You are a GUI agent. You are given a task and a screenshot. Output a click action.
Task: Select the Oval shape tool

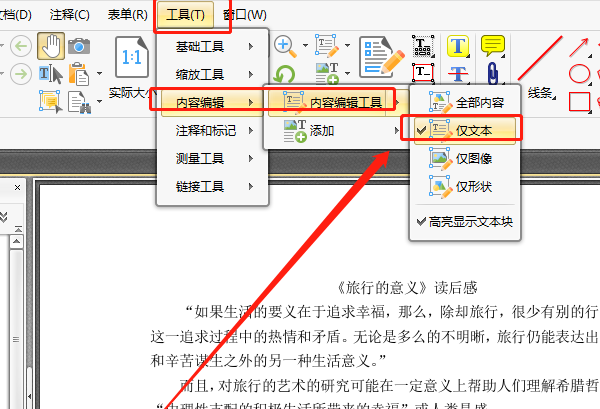tap(579, 73)
